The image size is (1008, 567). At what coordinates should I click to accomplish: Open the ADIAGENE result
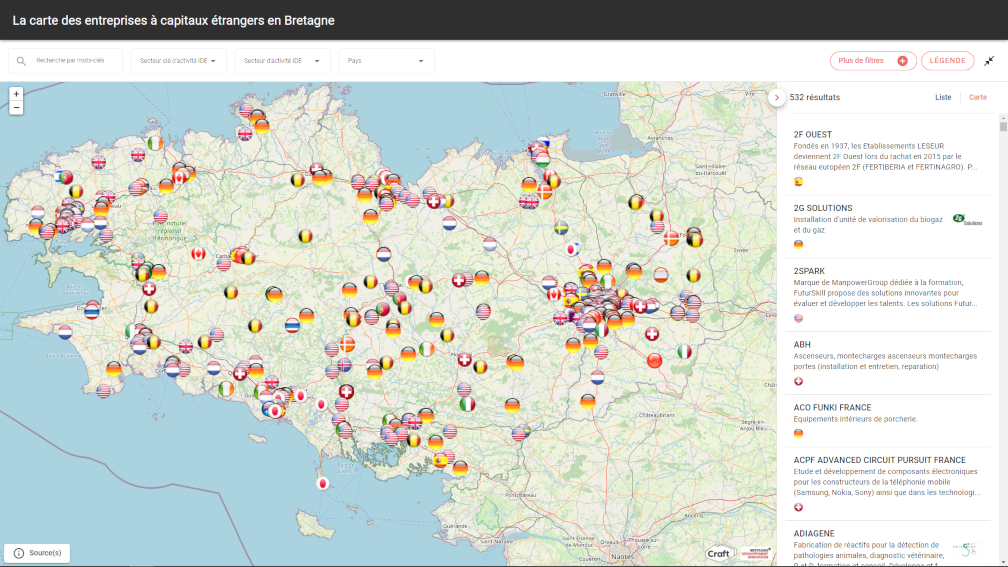(x=888, y=545)
